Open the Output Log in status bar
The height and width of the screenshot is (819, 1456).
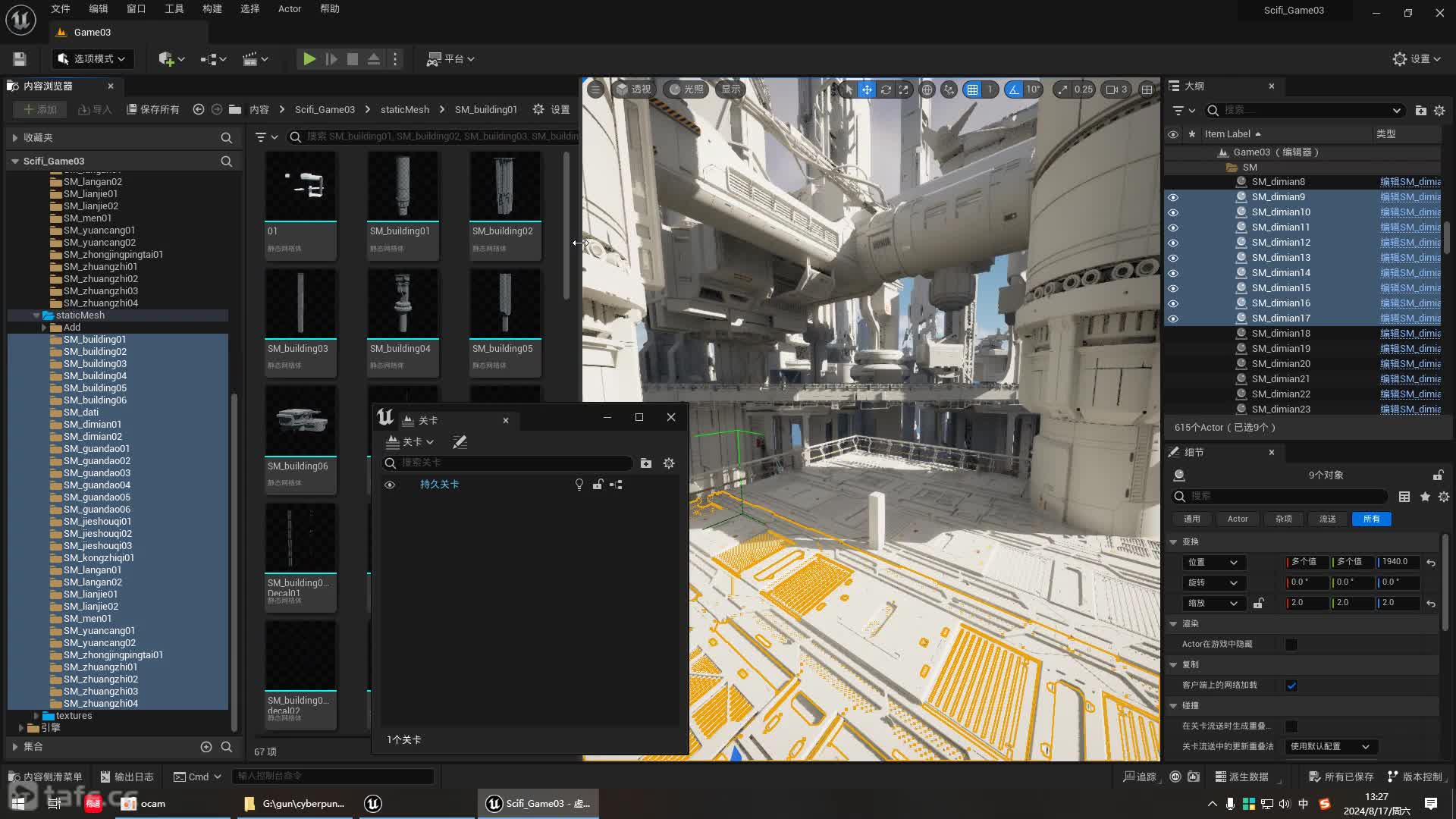click(127, 777)
